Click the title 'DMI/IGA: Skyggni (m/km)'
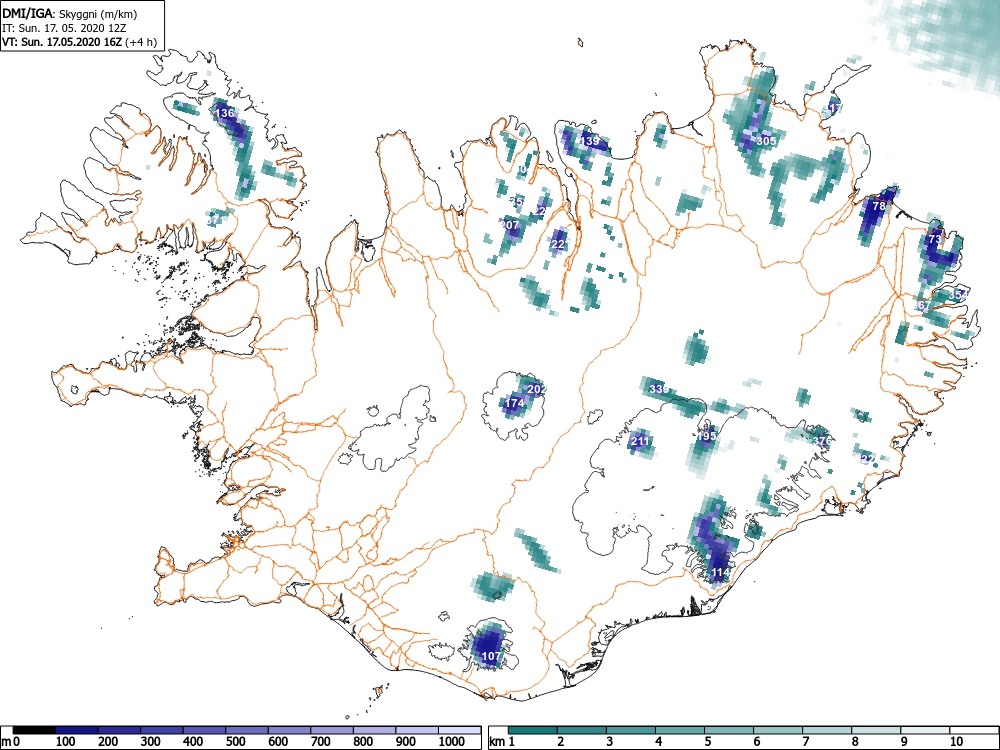Viewport: 1000px width, 750px height. pos(70,13)
